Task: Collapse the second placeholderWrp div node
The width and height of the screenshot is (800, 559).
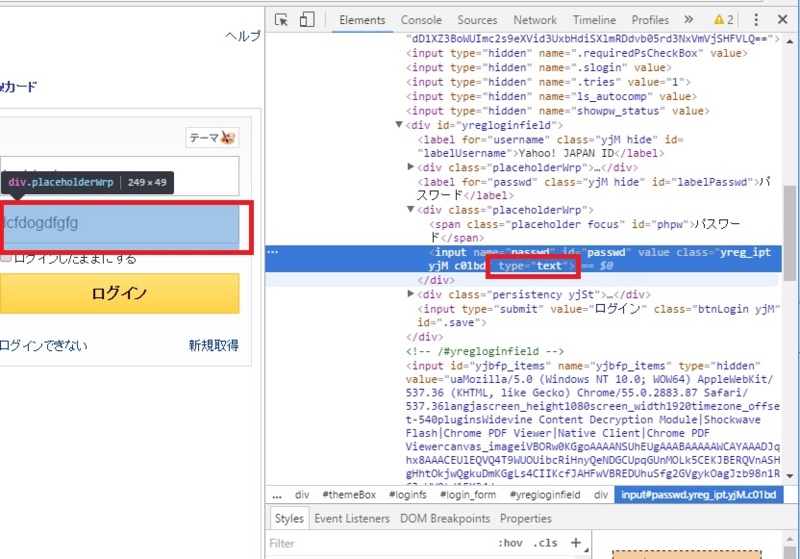Action: pos(411,209)
